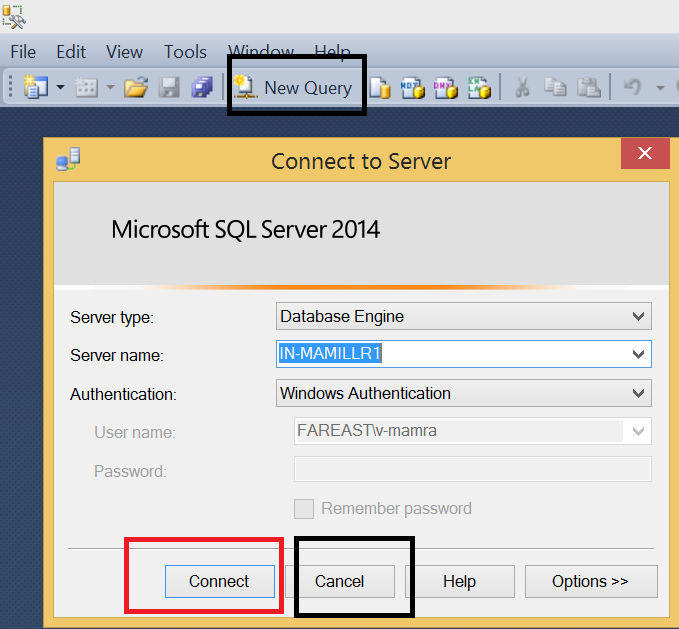The image size is (679, 629).
Task: Click the User name combo box
Action: coord(472,431)
